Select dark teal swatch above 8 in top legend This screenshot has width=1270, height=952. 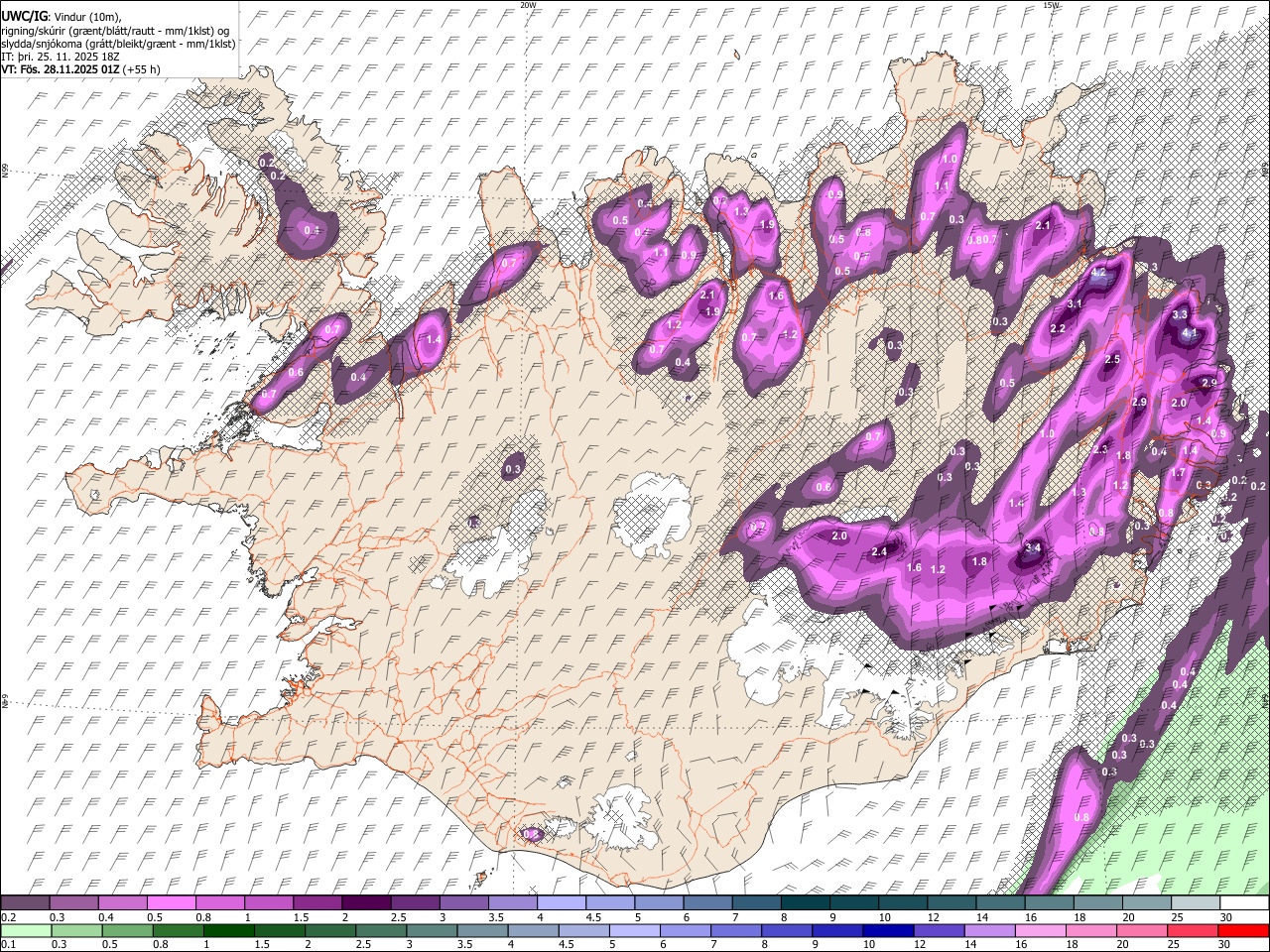[x=805, y=903]
